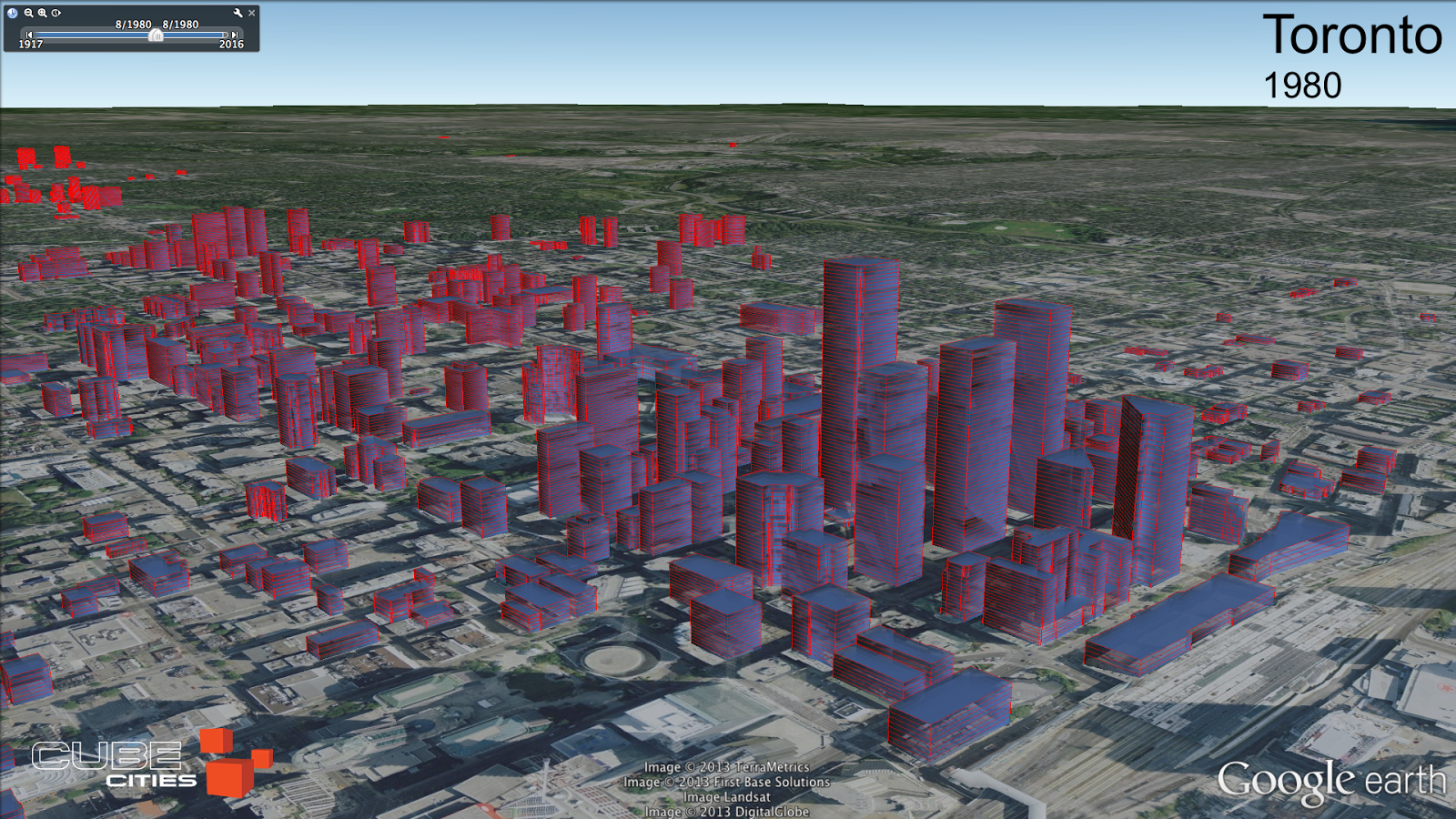The image size is (1456, 819).
Task: Click the 2016 label on the timeline
Action: pos(232,44)
